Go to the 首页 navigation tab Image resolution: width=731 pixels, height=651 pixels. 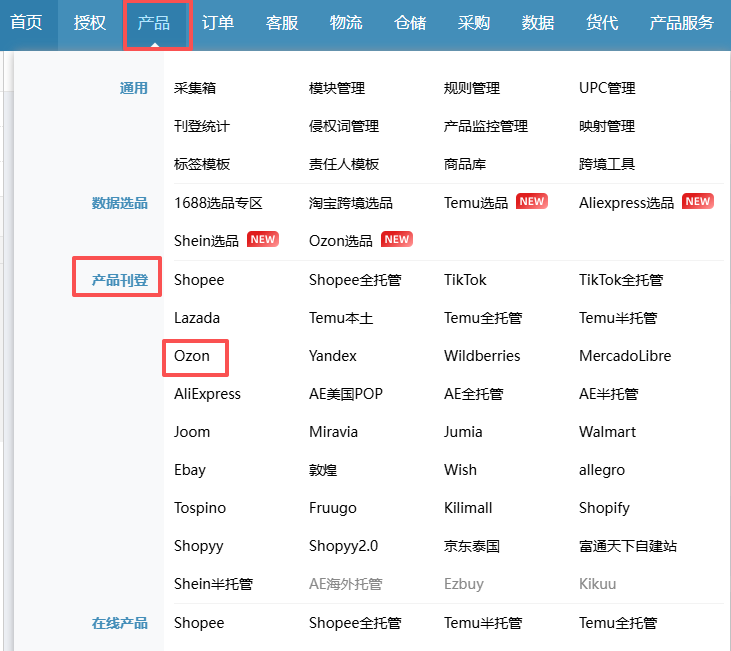point(27,23)
